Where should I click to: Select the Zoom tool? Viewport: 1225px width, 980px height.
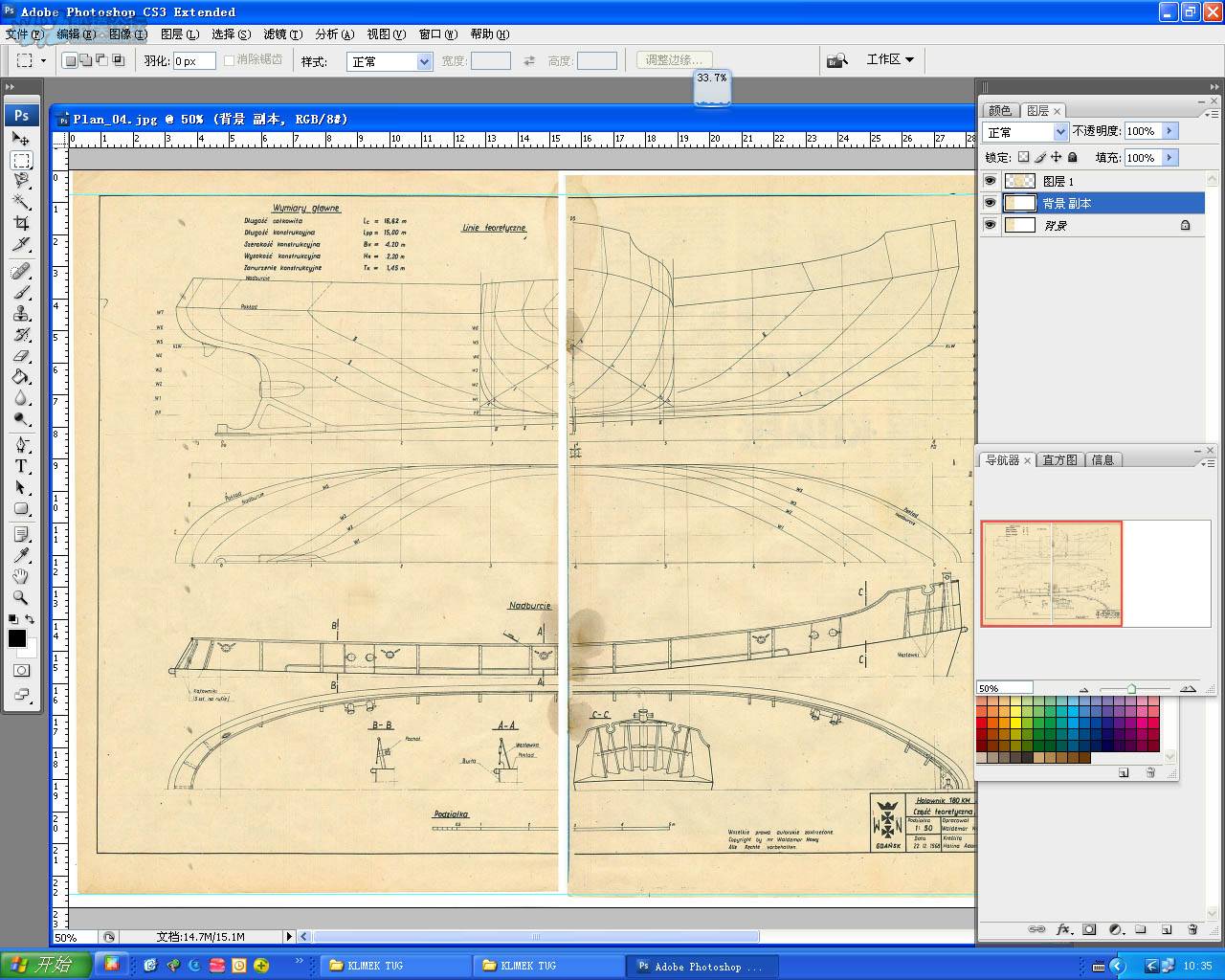pyautogui.click(x=21, y=598)
